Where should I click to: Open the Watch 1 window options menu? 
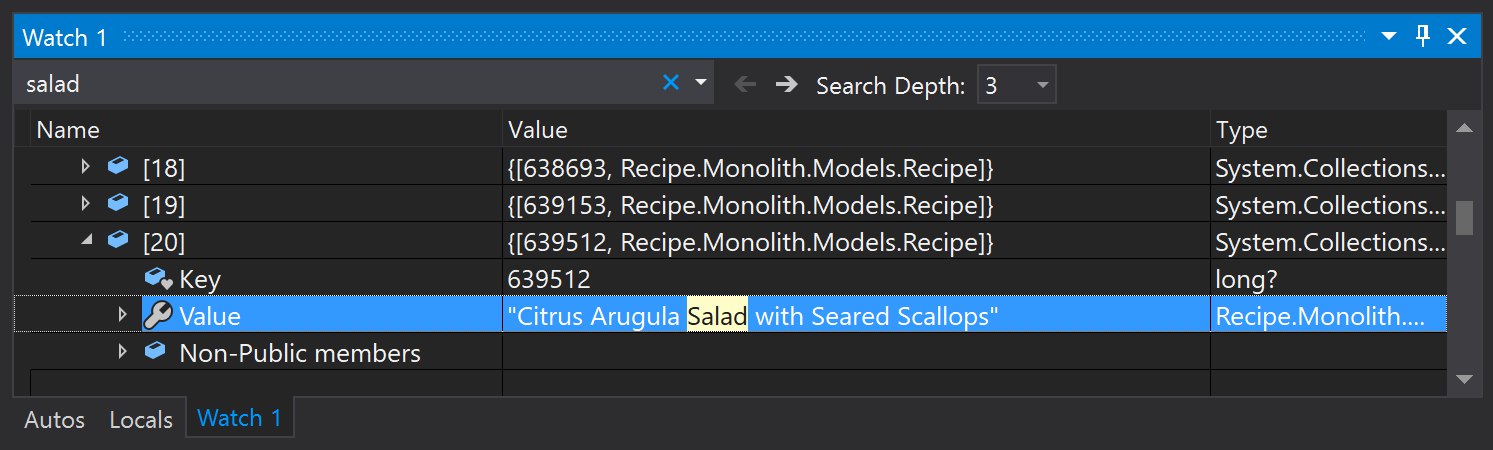point(1389,37)
